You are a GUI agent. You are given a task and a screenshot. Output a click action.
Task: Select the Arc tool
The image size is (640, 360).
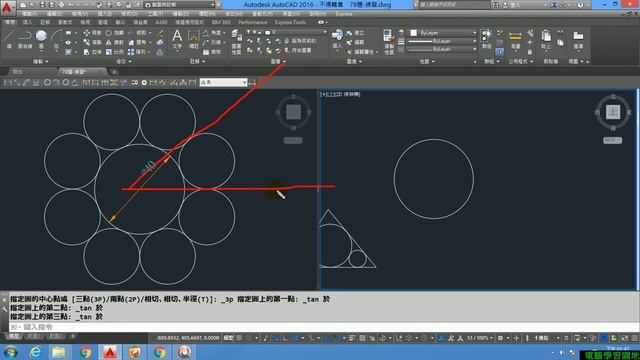click(x=56, y=39)
